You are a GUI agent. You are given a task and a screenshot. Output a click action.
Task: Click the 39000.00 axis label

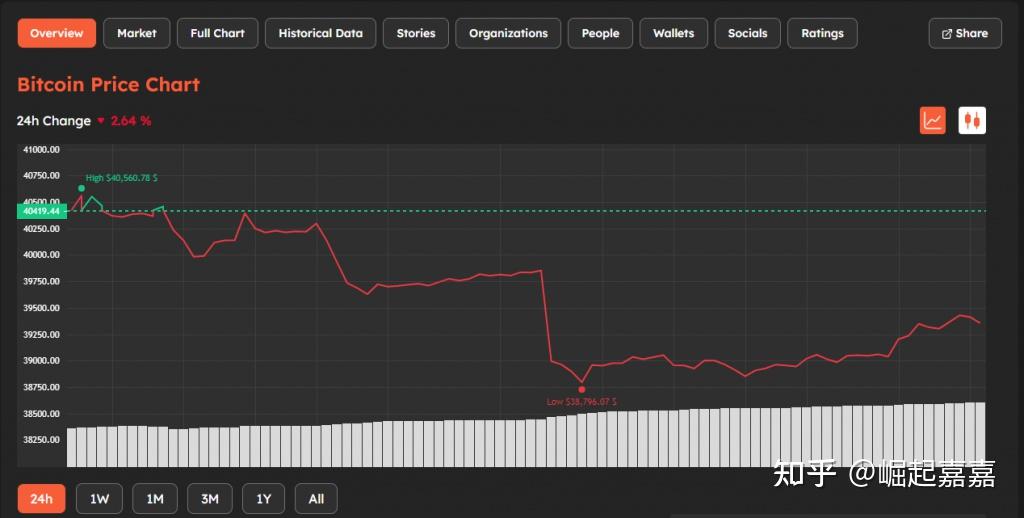pyautogui.click(x=41, y=361)
